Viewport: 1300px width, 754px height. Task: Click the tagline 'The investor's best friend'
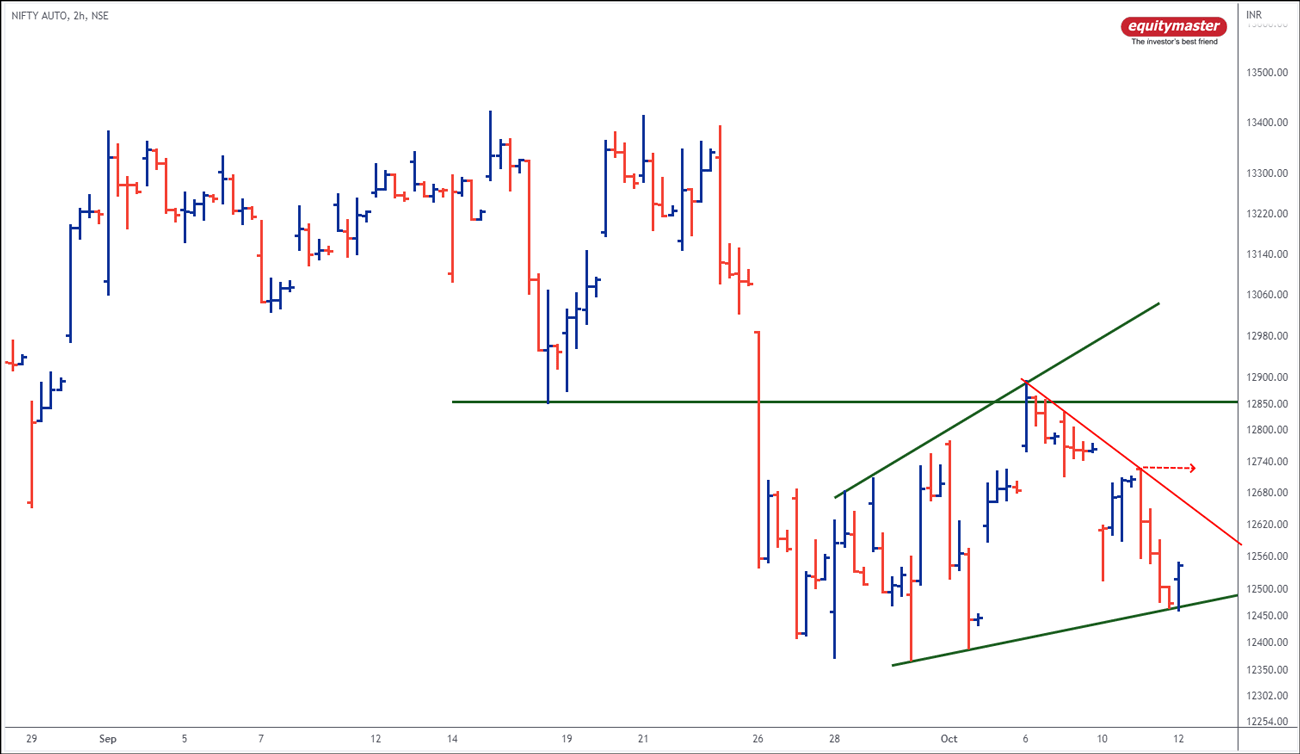[x=1174, y=42]
